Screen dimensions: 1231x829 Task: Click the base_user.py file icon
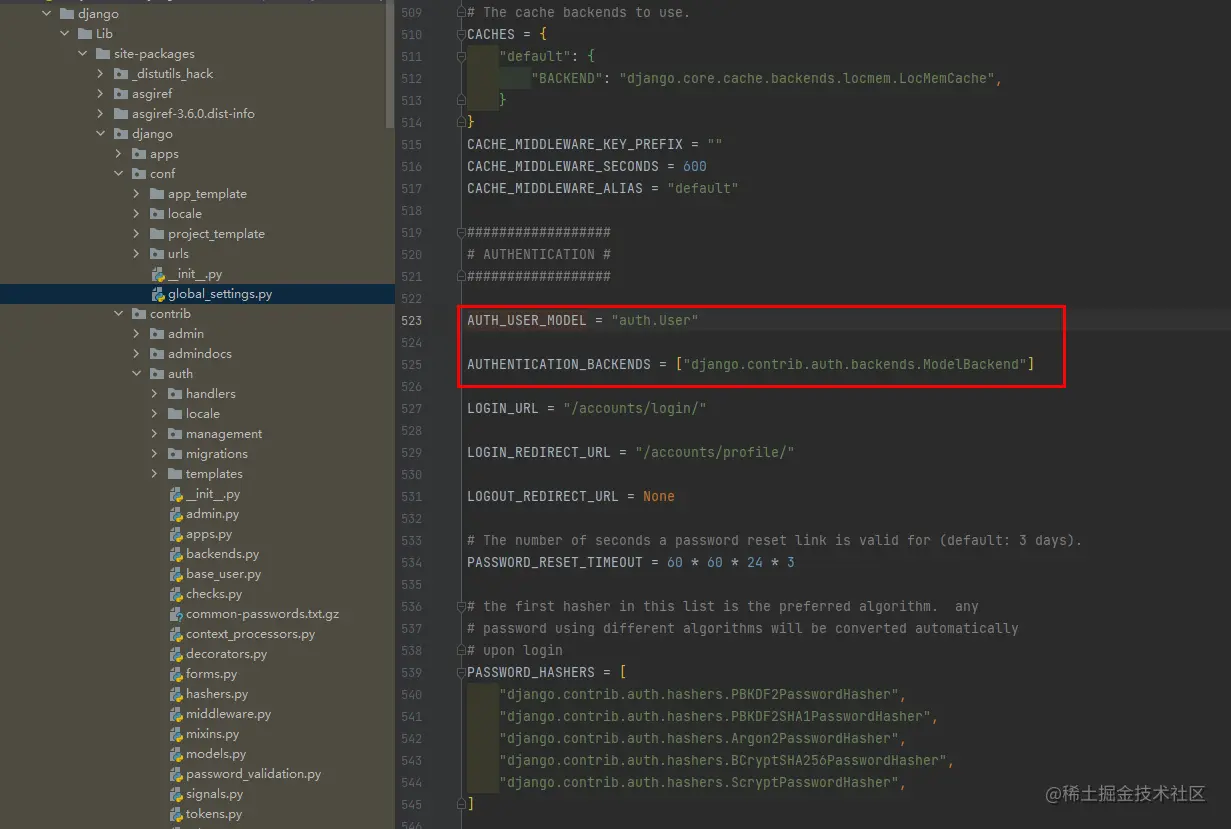(x=176, y=574)
